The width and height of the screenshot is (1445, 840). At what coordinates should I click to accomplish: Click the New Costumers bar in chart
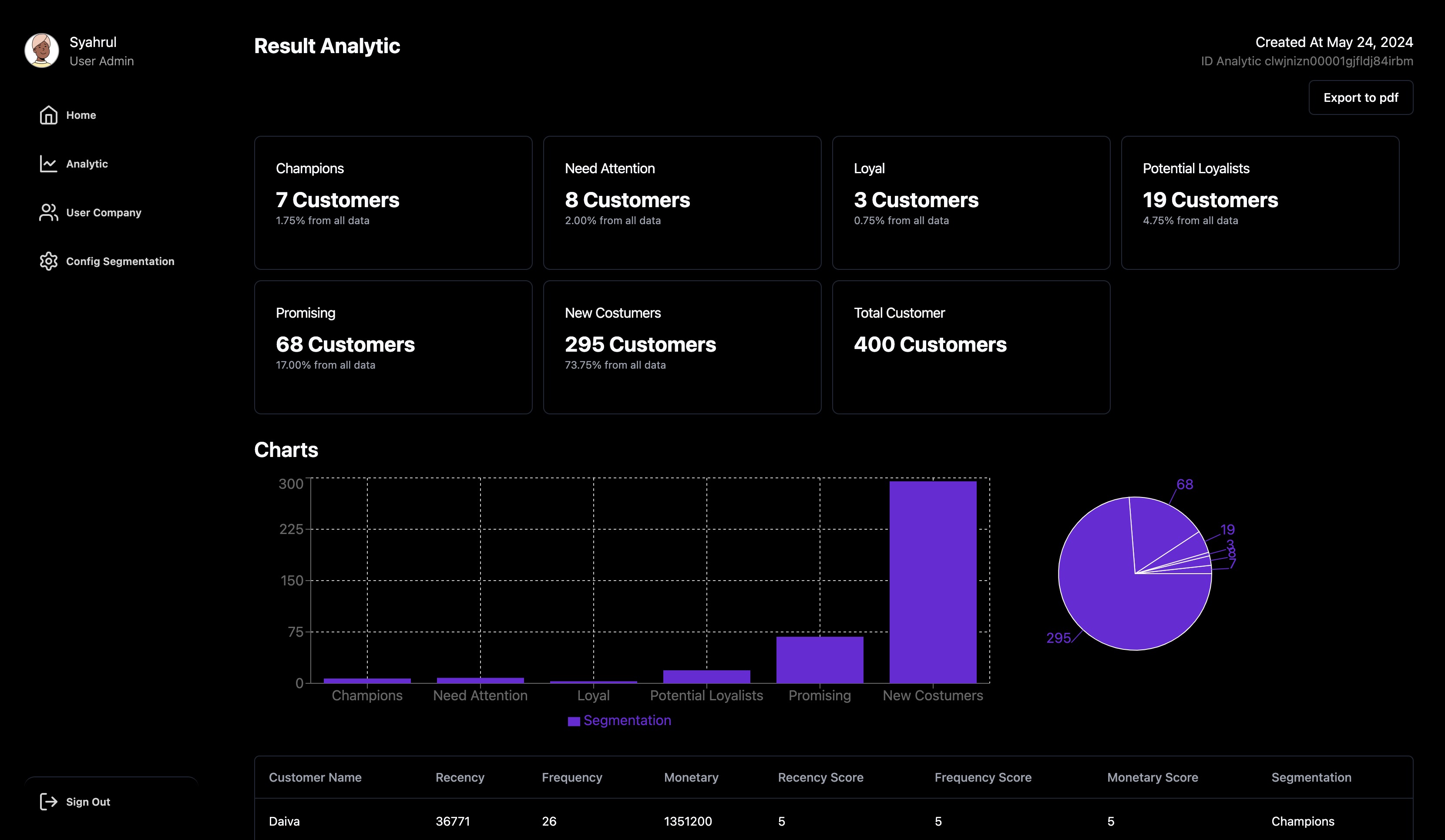click(933, 582)
